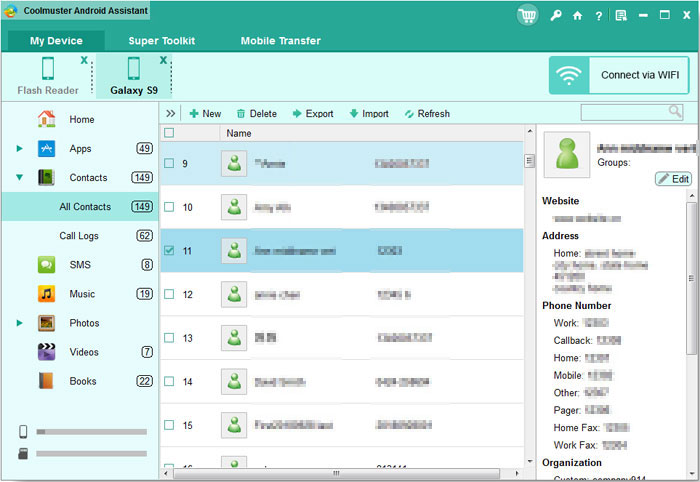Click the Export toolbar button

[x=313, y=114]
